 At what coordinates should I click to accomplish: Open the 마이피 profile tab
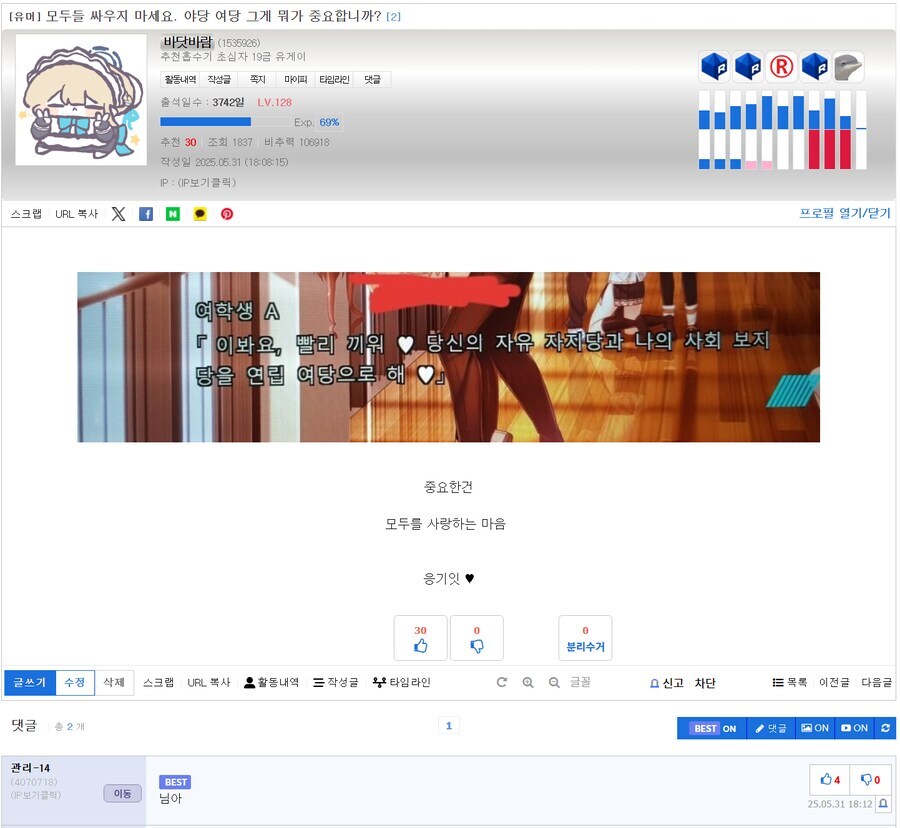click(296, 80)
